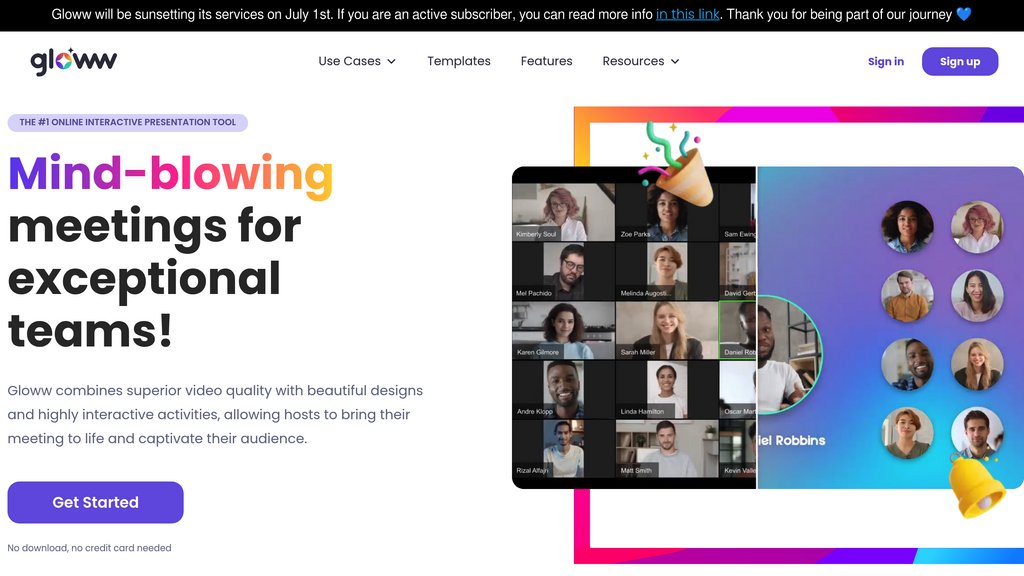
Task: Click the Sign in link
Action: point(885,61)
